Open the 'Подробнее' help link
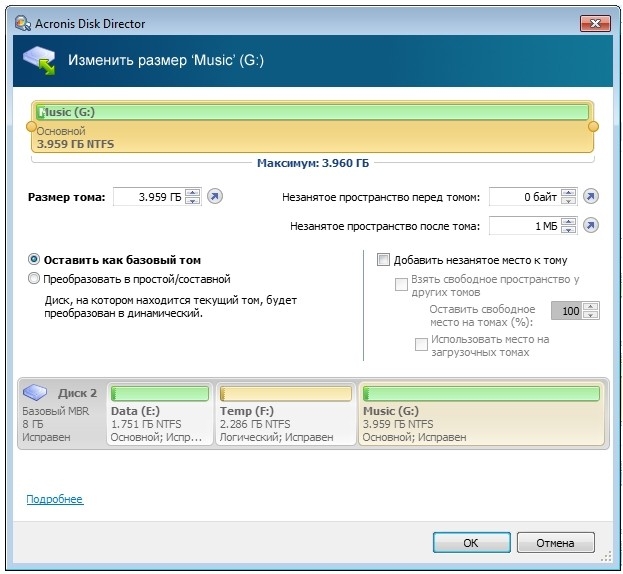623x574 pixels. tap(54, 499)
